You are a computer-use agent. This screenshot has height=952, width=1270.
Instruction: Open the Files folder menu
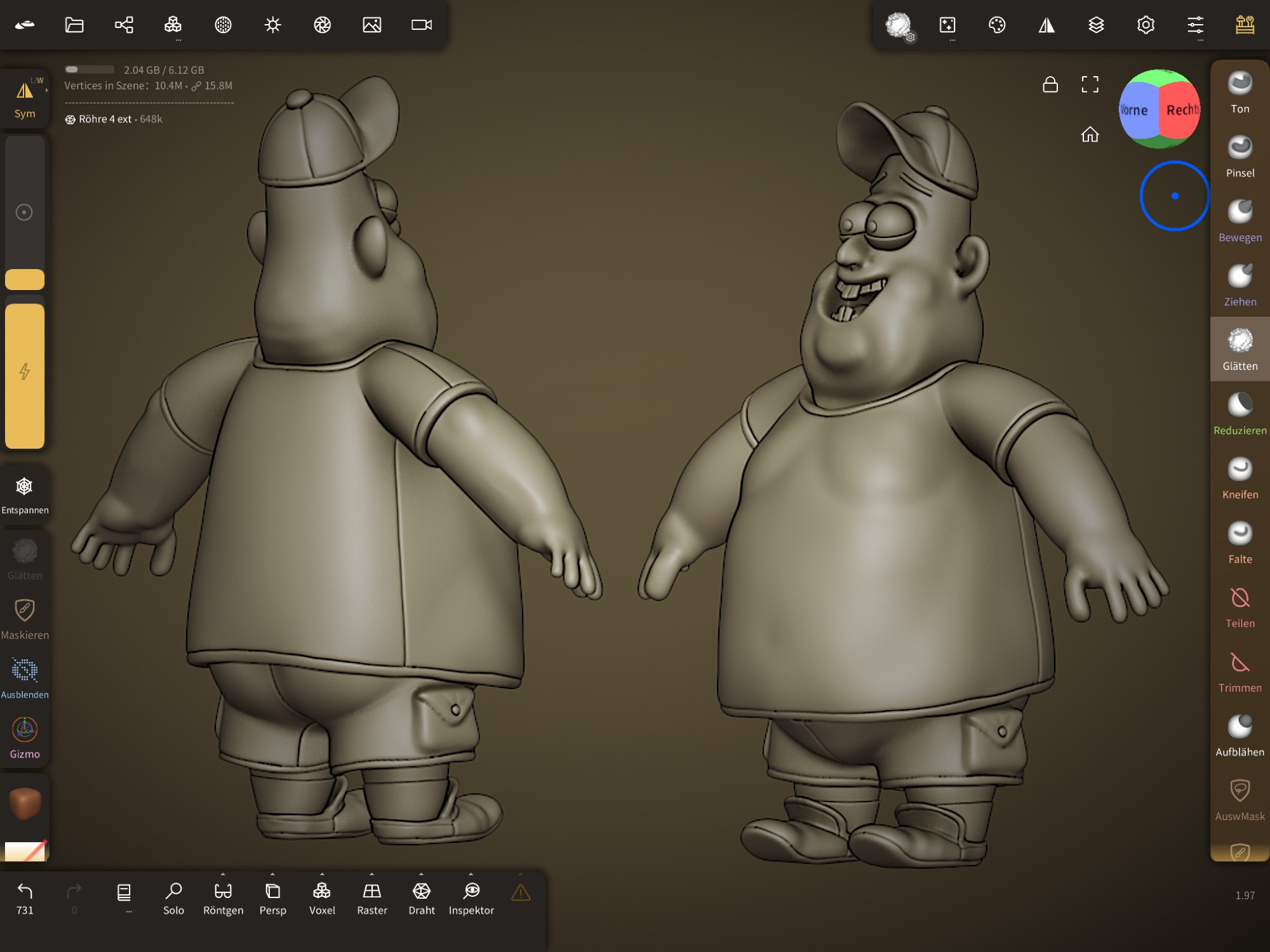pos(74,25)
